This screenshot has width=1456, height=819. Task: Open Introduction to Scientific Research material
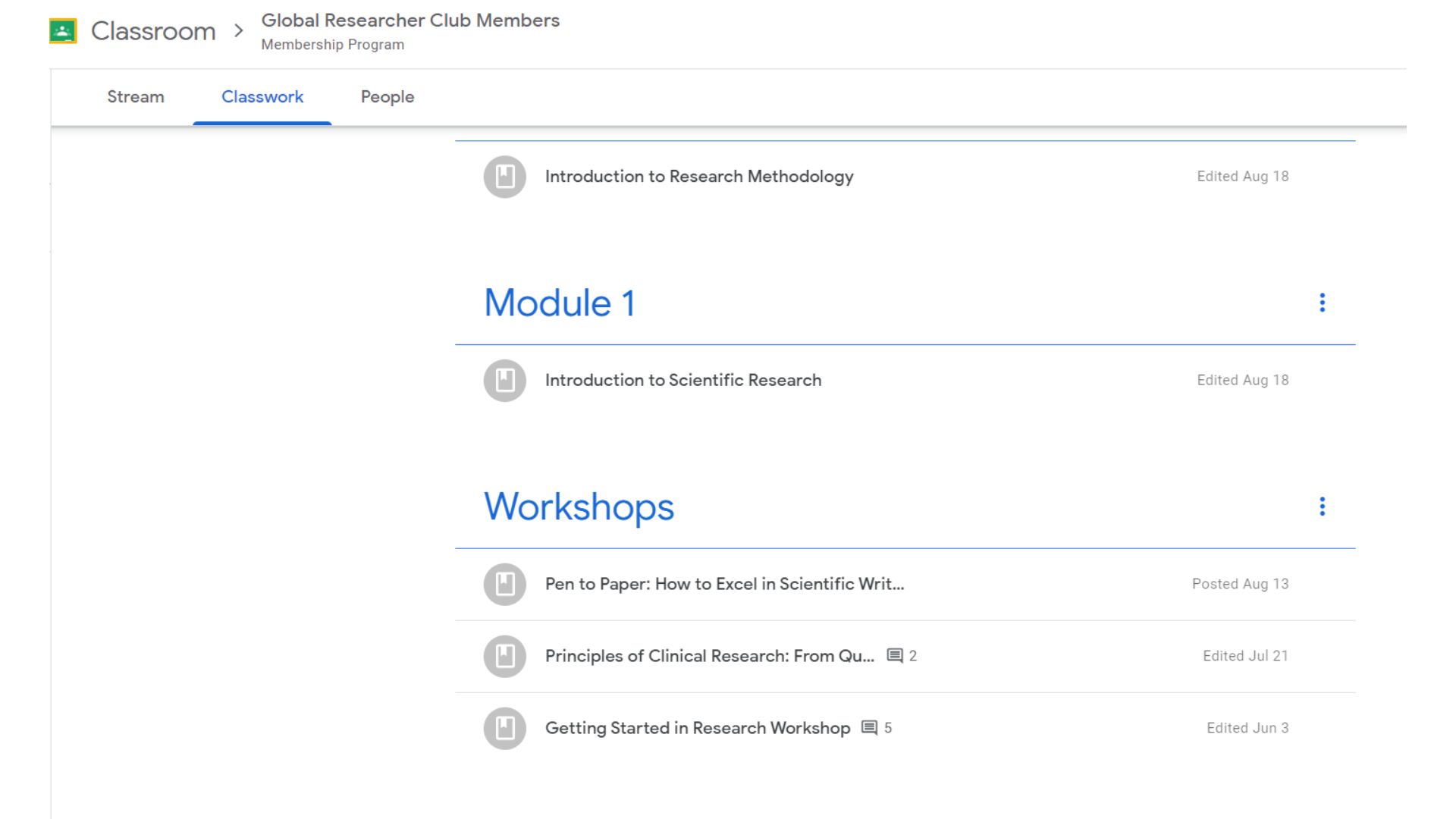(x=683, y=381)
